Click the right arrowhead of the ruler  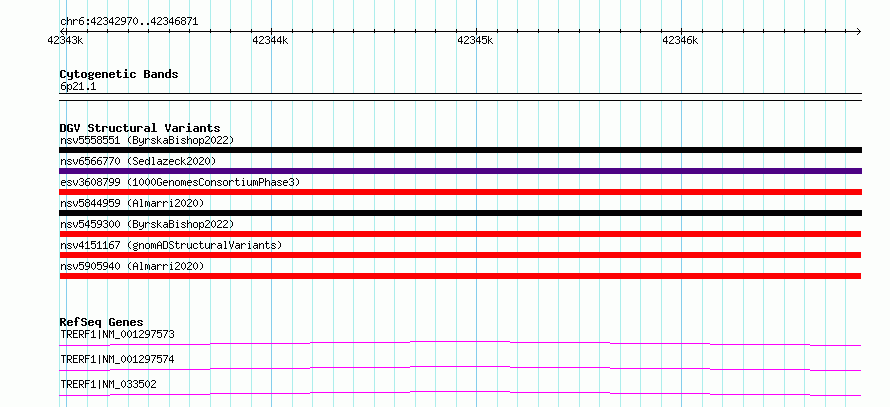click(x=858, y=31)
